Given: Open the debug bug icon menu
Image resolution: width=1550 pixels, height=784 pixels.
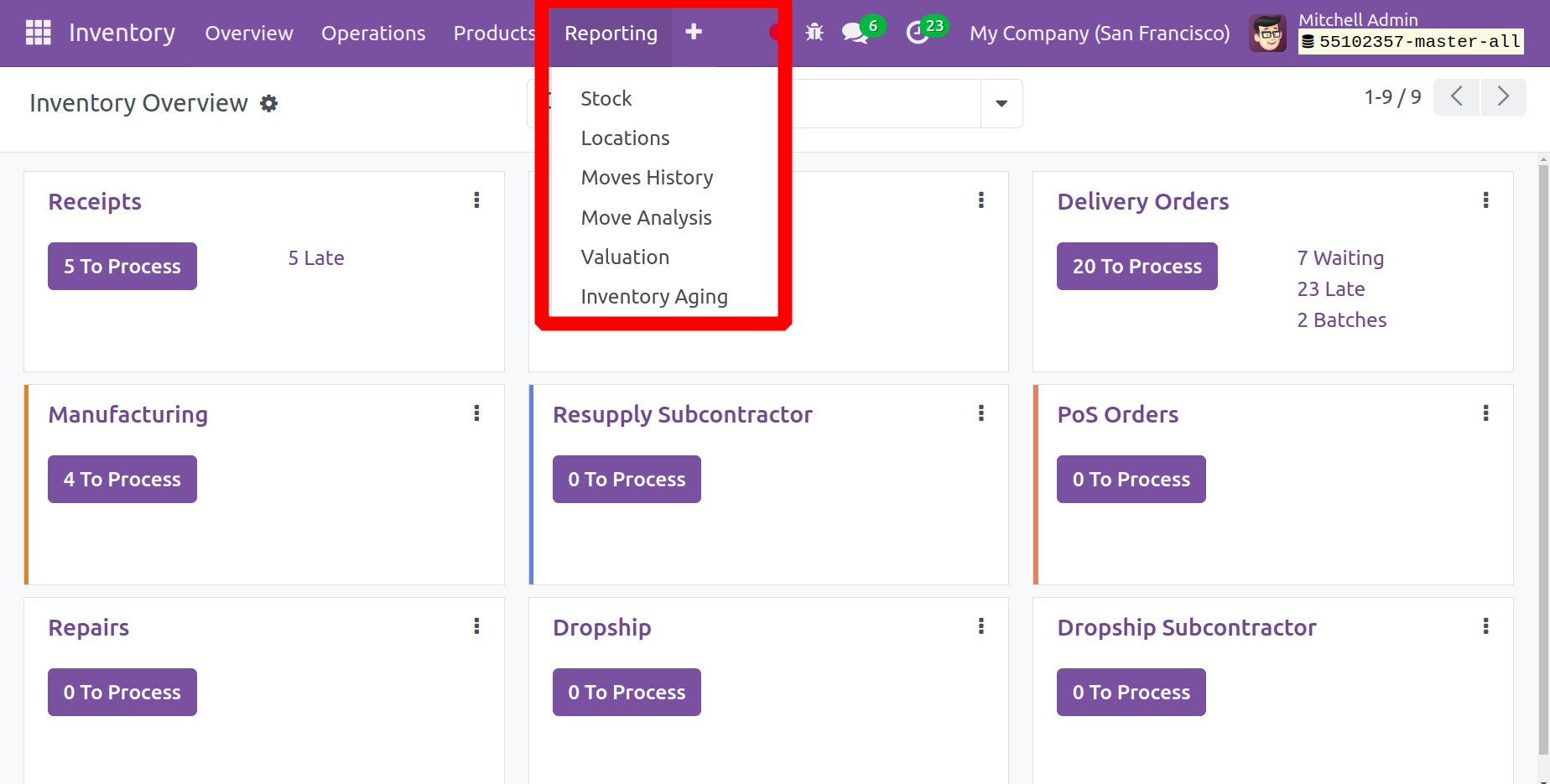Looking at the screenshot, I should [814, 33].
